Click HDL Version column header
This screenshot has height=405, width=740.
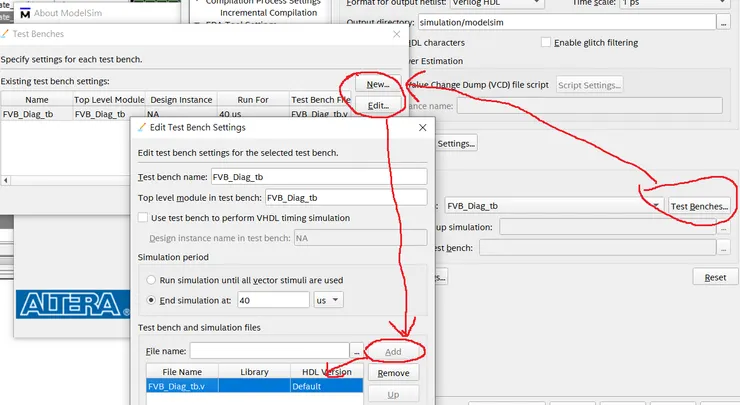327,371
